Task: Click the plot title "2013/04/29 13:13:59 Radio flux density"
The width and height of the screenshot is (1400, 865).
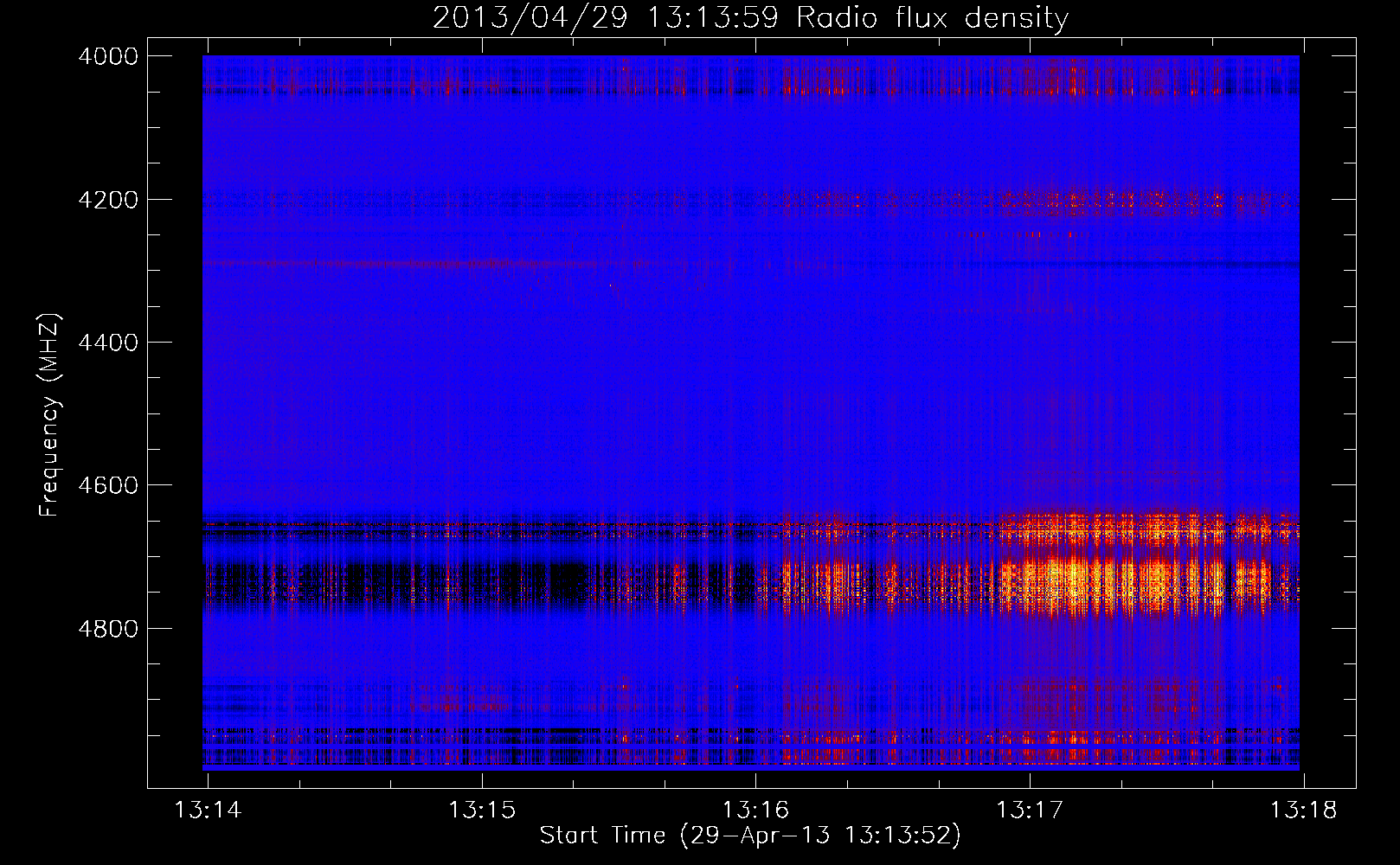Action: tap(750, 17)
